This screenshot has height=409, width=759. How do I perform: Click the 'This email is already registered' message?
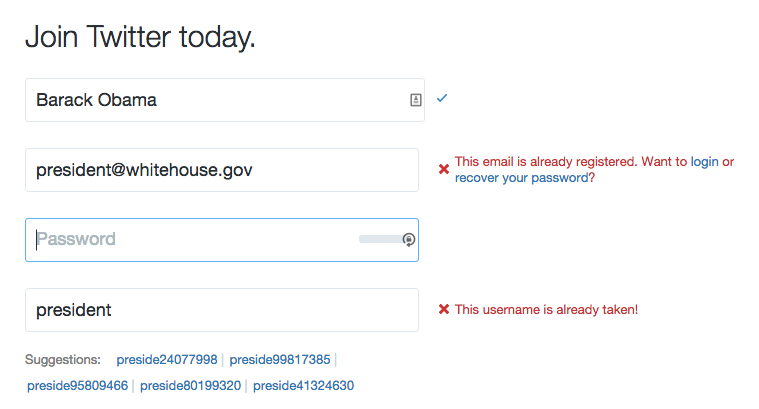tap(560, 161)
